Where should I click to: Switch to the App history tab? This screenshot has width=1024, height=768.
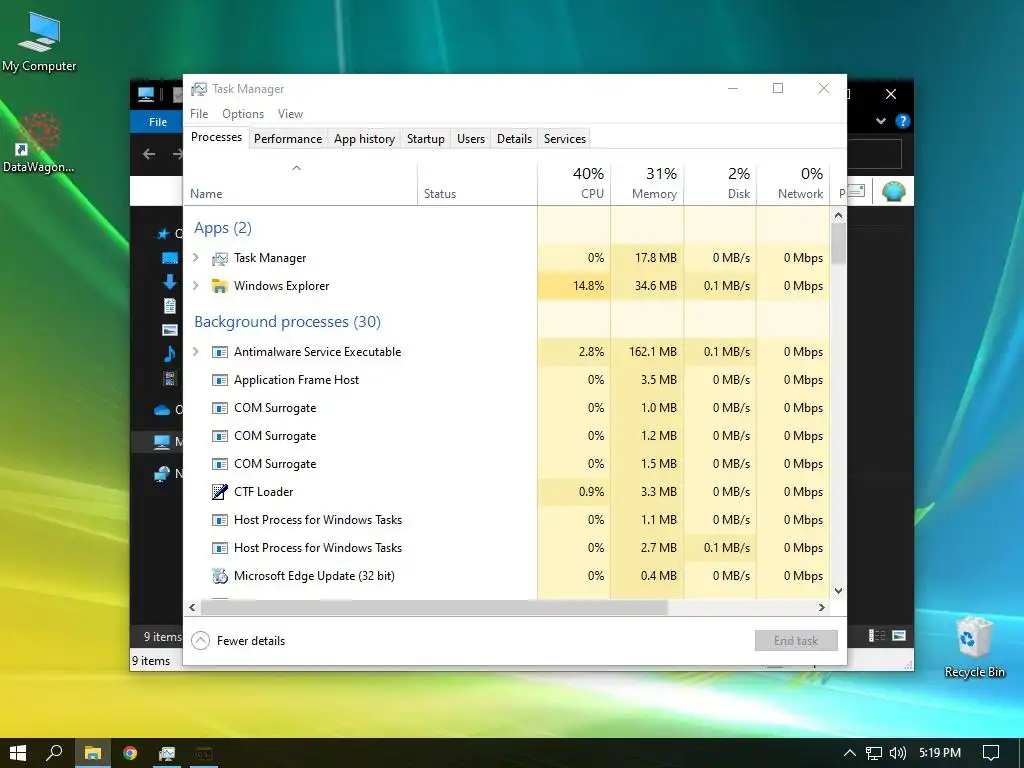point(364,138)
